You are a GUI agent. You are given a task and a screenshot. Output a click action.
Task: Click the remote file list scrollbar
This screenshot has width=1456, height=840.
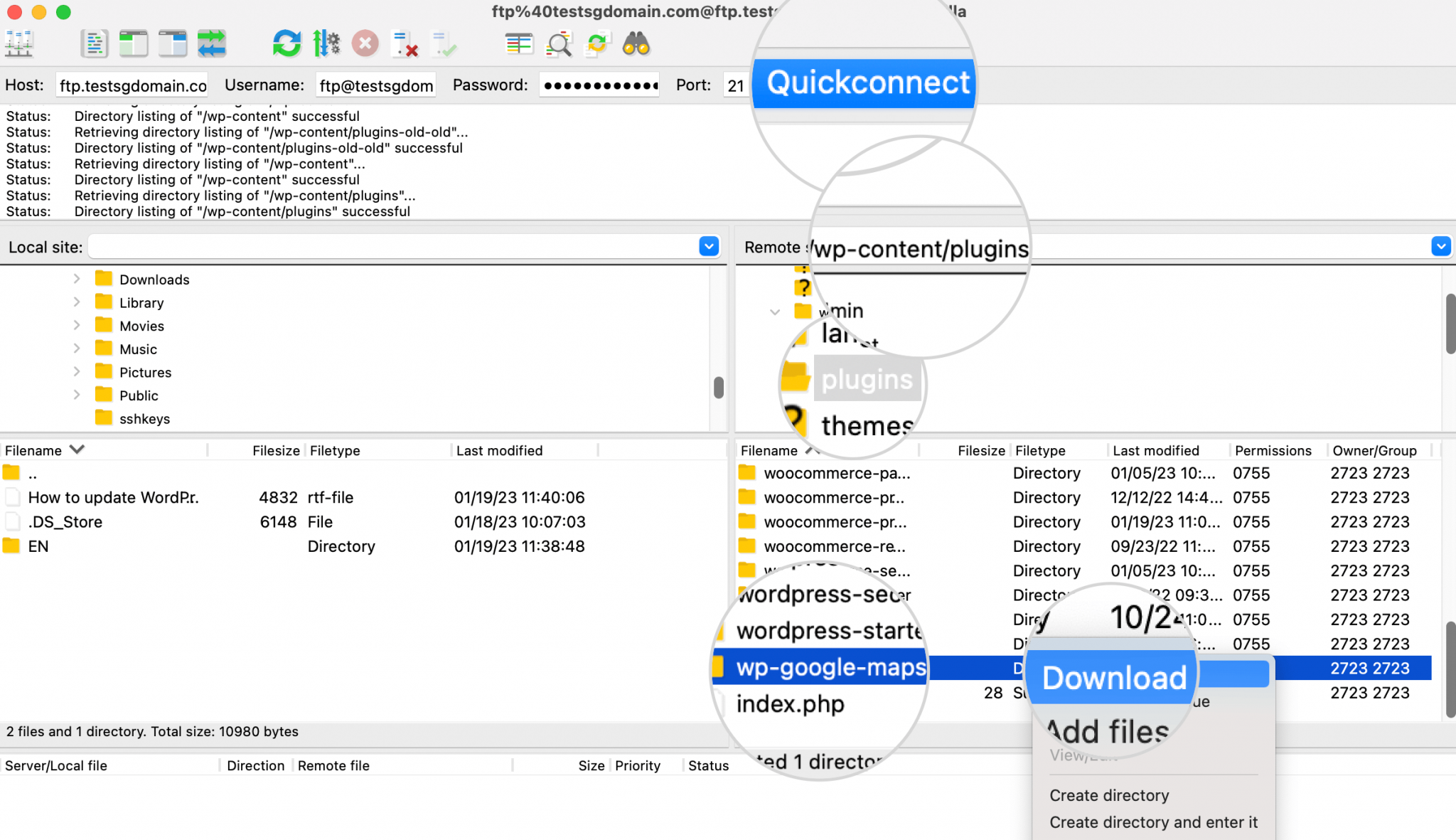[1450, 669]
